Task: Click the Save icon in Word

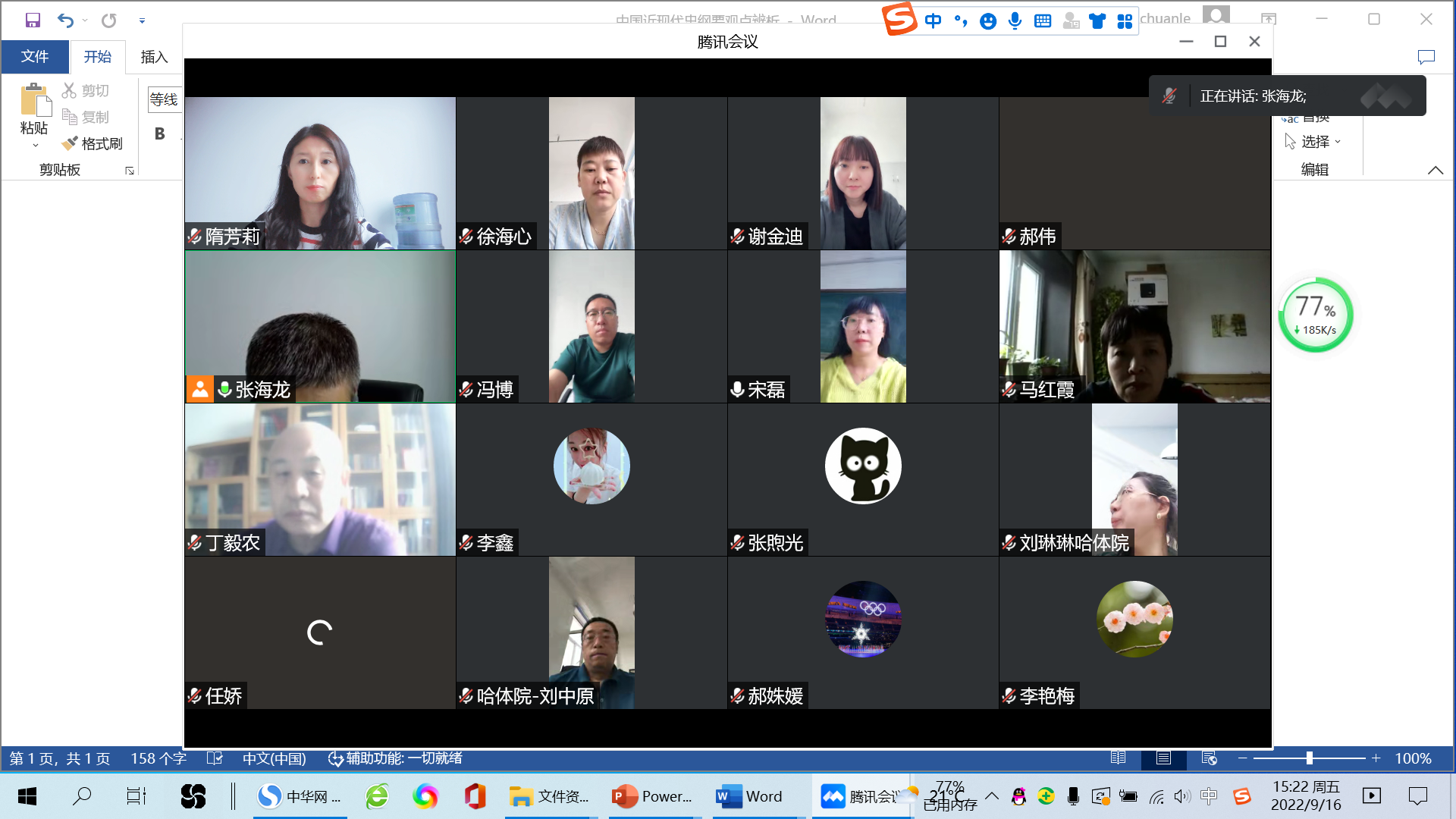Action: coord(33,20)
